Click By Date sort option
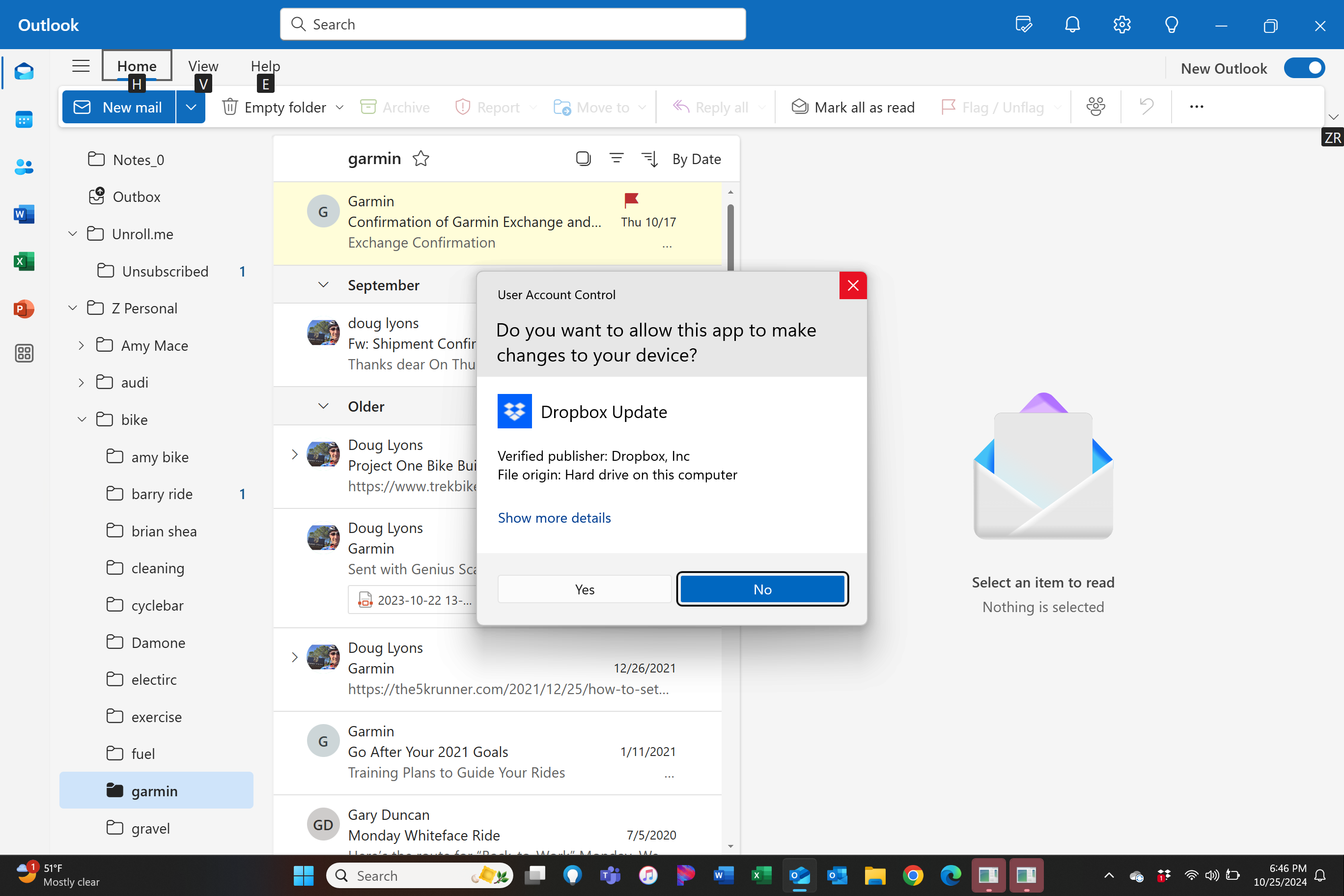 pyautogui.click(x=697, y=159)
